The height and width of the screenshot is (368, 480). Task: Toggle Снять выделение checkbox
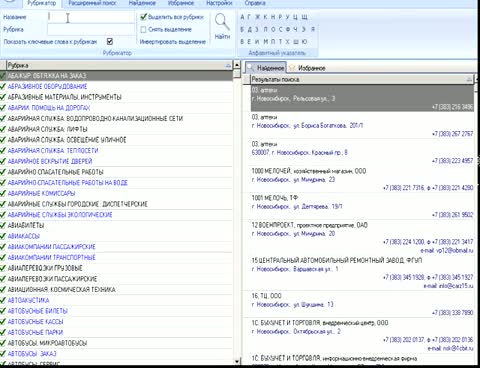pyautogui.click(x=143, y=30)
